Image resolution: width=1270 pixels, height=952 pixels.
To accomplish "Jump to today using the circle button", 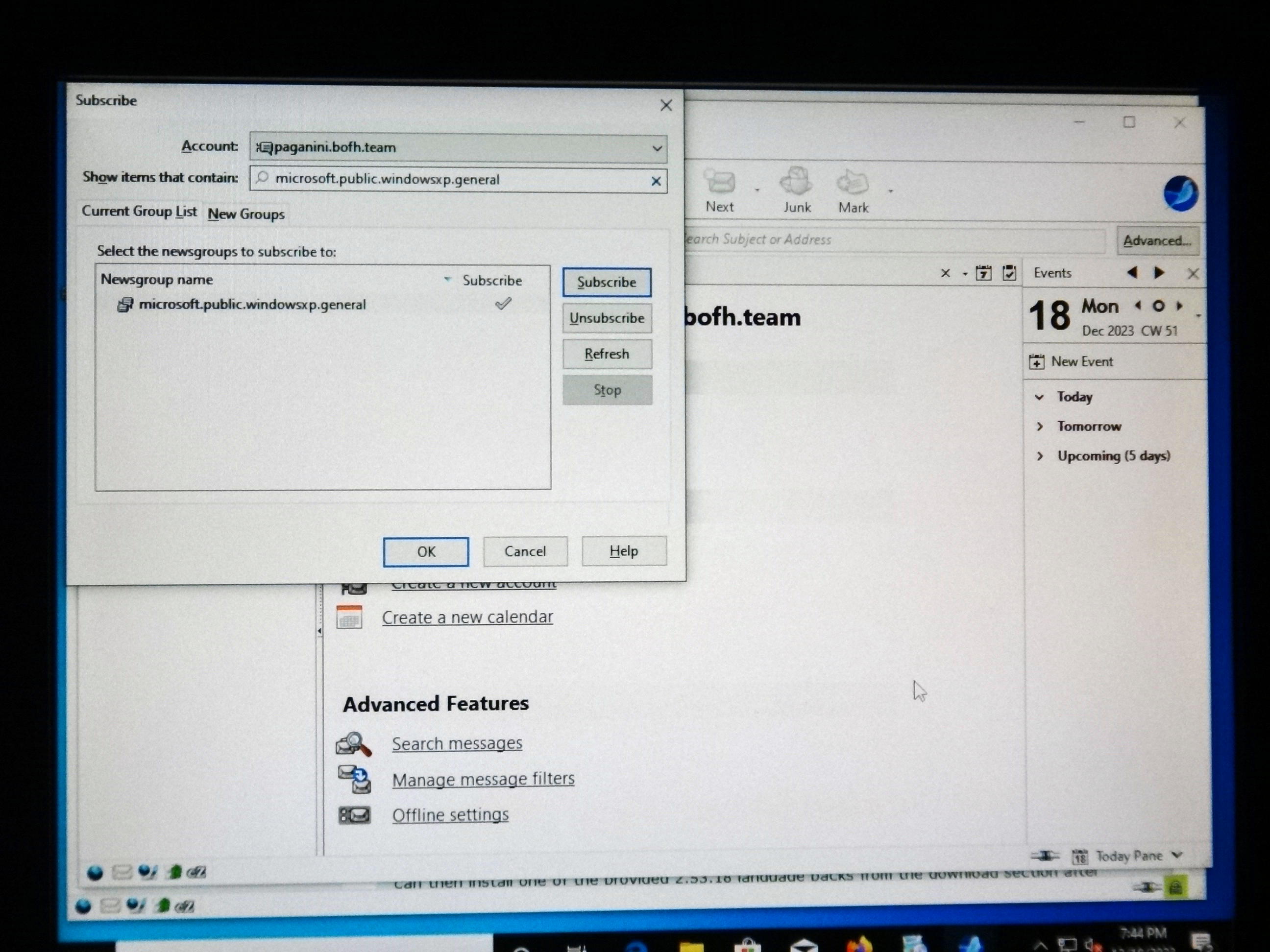I will click(x=1159, y=306).
